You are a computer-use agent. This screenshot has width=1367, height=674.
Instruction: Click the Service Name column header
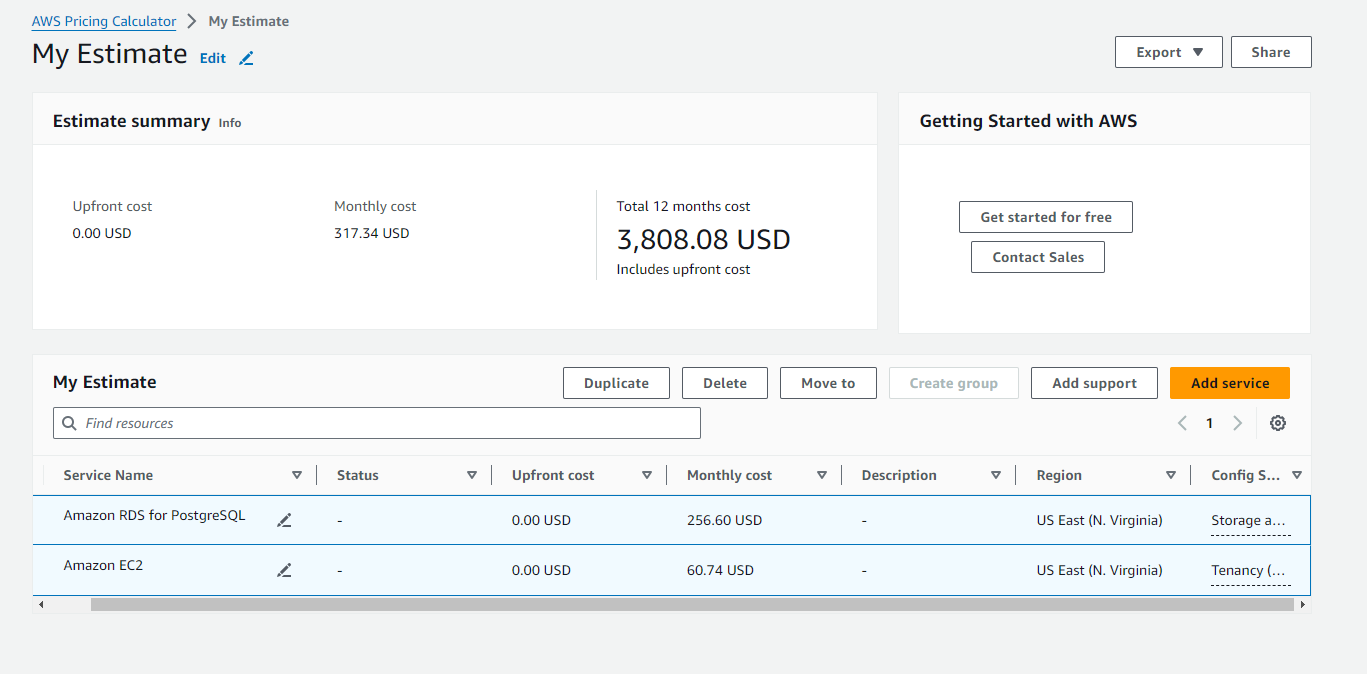[108, 475]
